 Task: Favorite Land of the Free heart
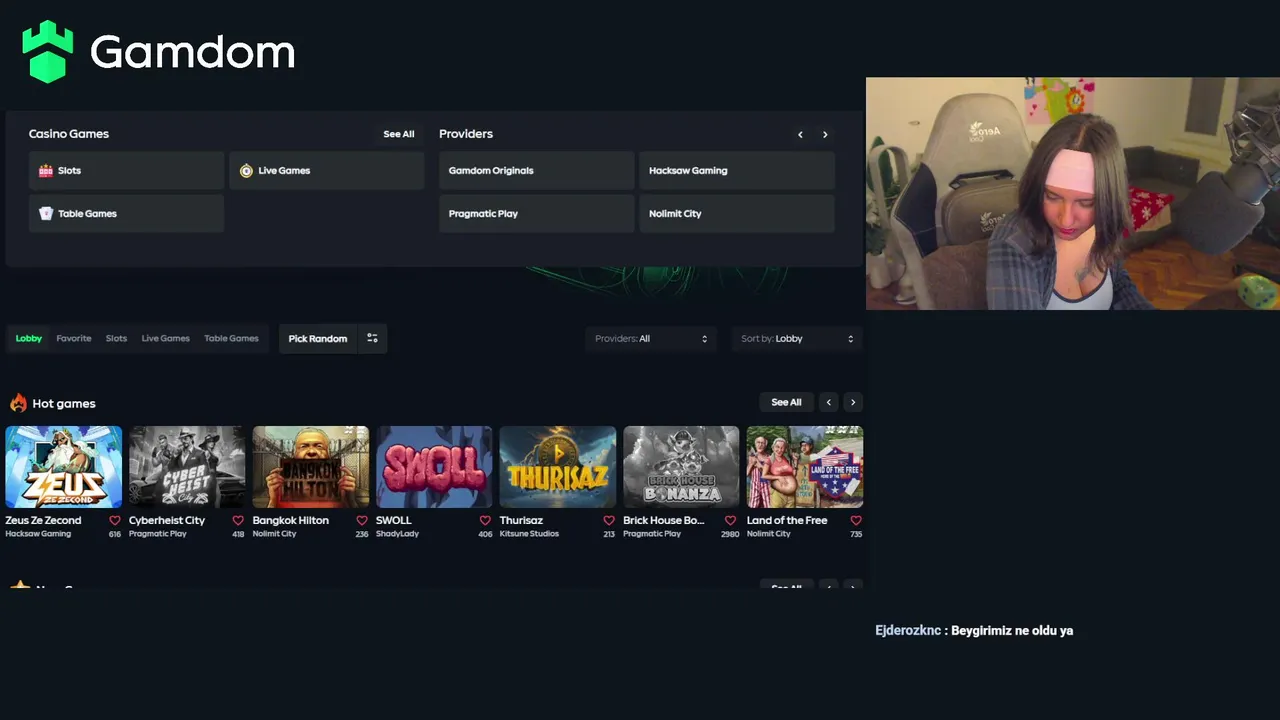tap(856, 521)
